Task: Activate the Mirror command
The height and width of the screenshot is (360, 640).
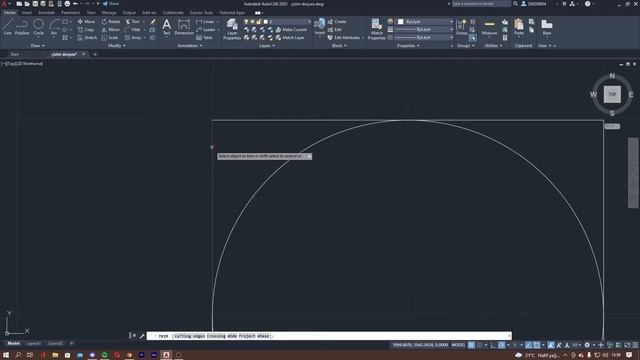Action: (x=111, y=29)
